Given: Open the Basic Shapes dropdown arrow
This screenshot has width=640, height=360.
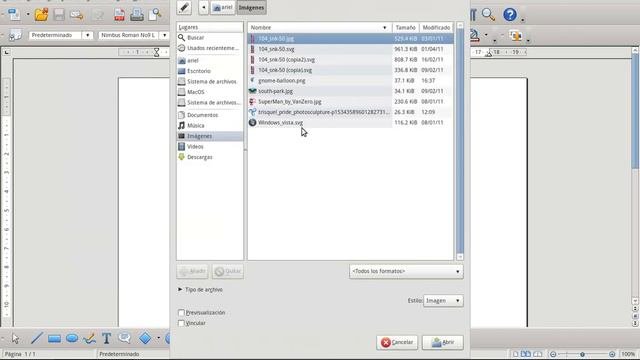Looking at the screenshot, I should point(158,338).
